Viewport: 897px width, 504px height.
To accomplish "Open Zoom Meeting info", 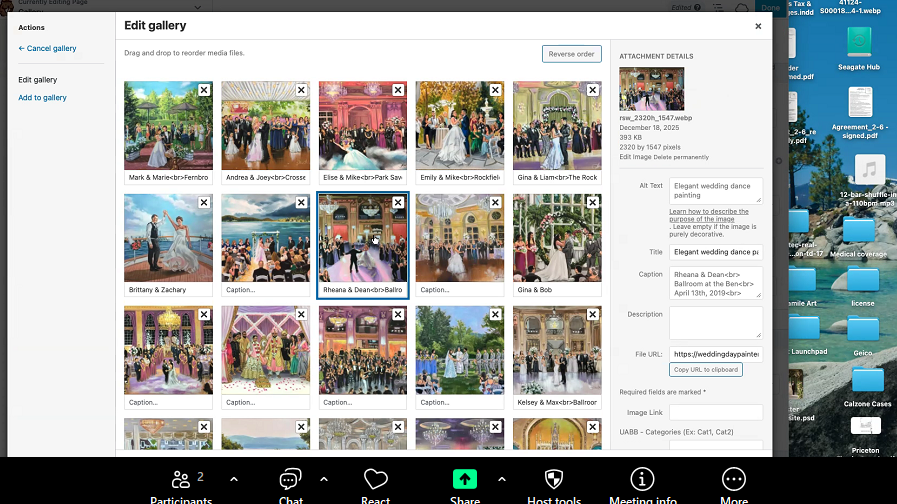I will [x=642, y=480].
